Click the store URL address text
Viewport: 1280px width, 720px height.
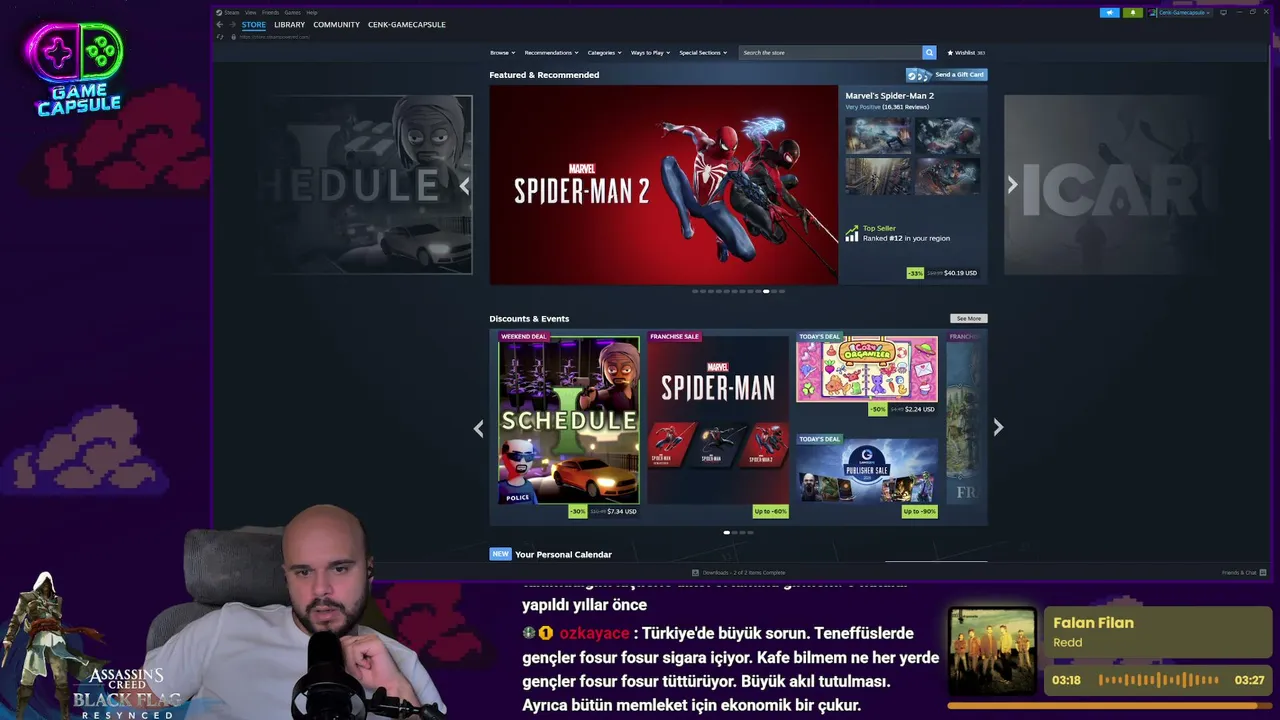coord(274,37)
